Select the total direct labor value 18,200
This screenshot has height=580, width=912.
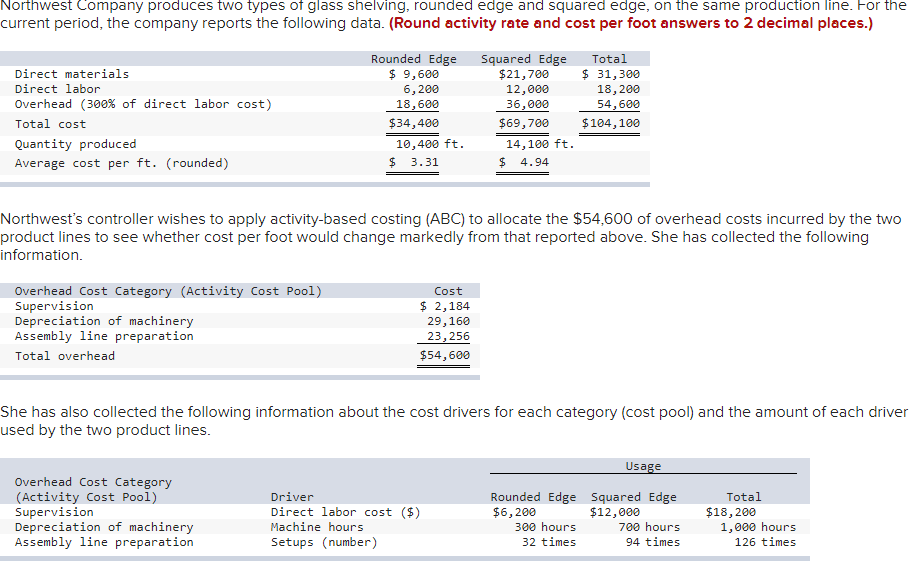coord(618,89)
